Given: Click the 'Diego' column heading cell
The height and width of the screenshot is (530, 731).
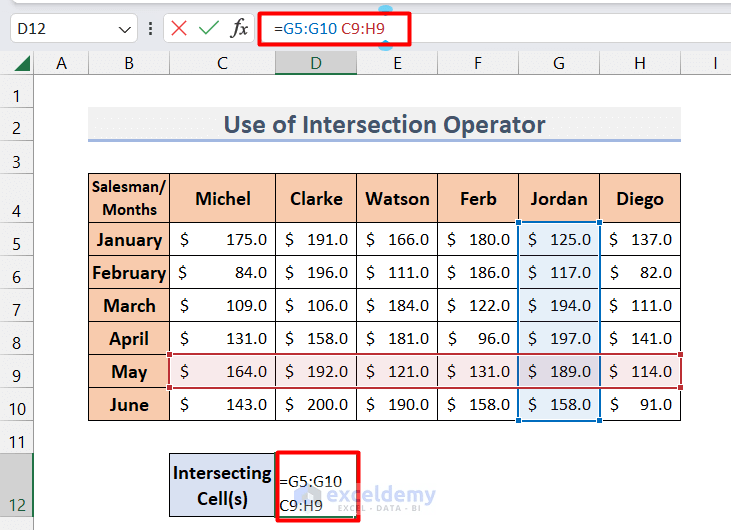Looking at the screenshot, I should pyautogui.click(x=640, y=198).
